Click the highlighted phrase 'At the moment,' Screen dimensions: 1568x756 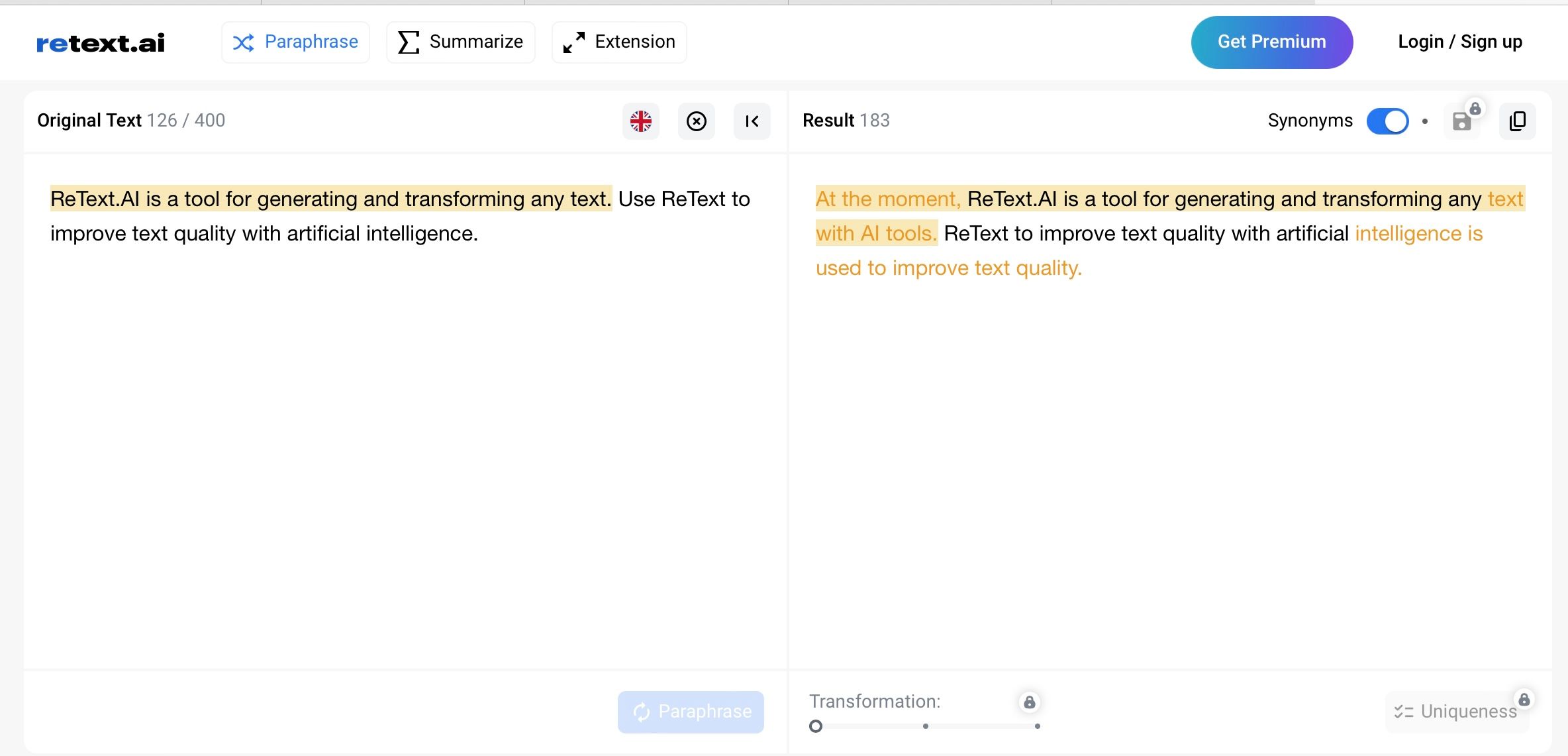[887, 197]
